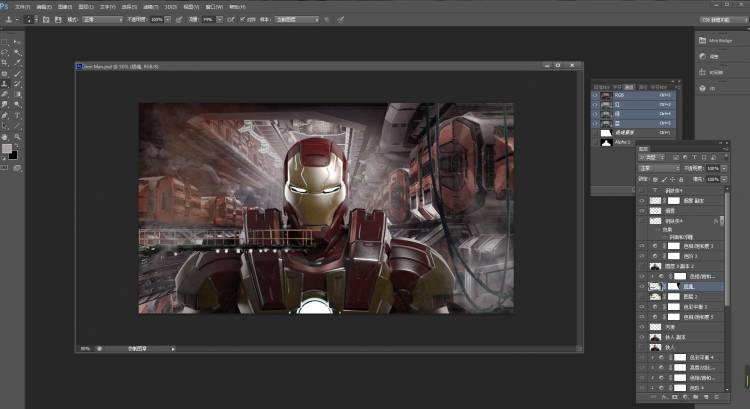Viewport: 750px width, 409px height.
Task: Select the Type tool
Action: click(17, 115)
